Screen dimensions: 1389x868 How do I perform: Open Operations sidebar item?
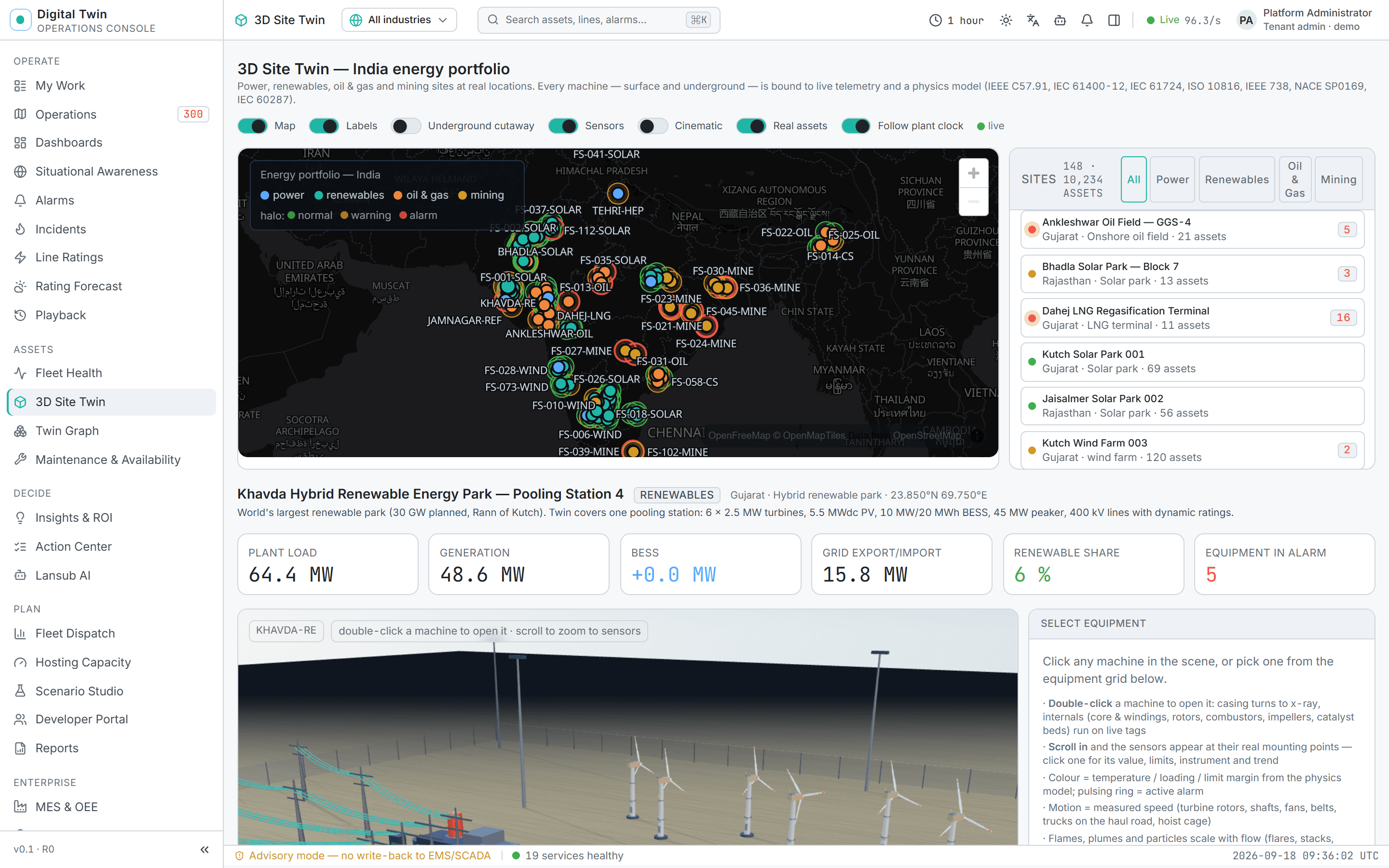click(x=111, y=114)
